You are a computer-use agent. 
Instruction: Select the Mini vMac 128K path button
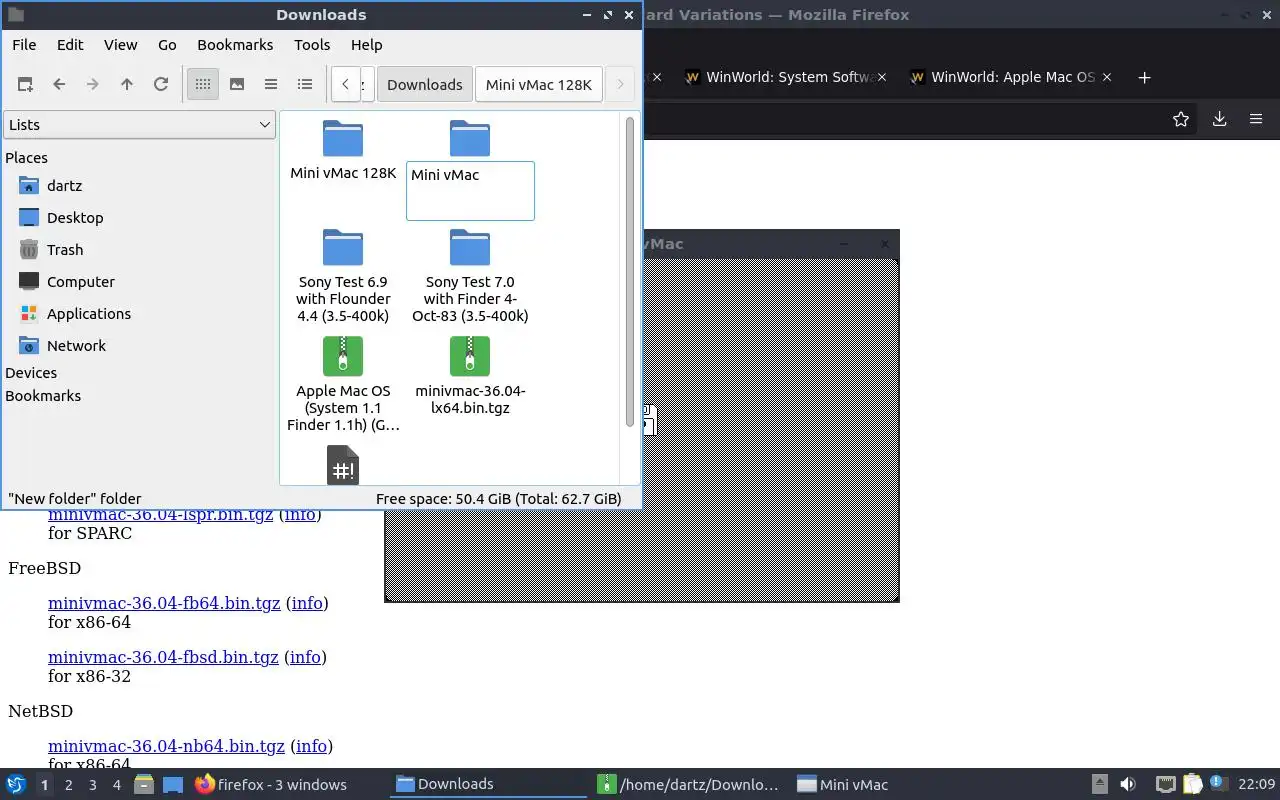(539, 84)
